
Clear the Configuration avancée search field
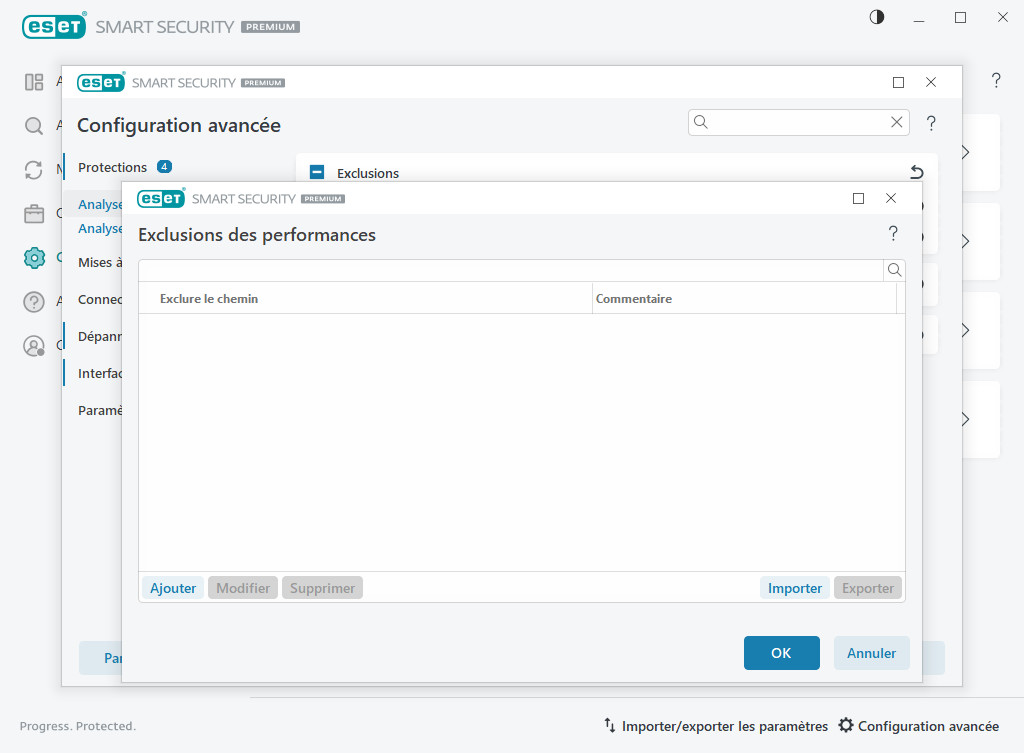897,122
